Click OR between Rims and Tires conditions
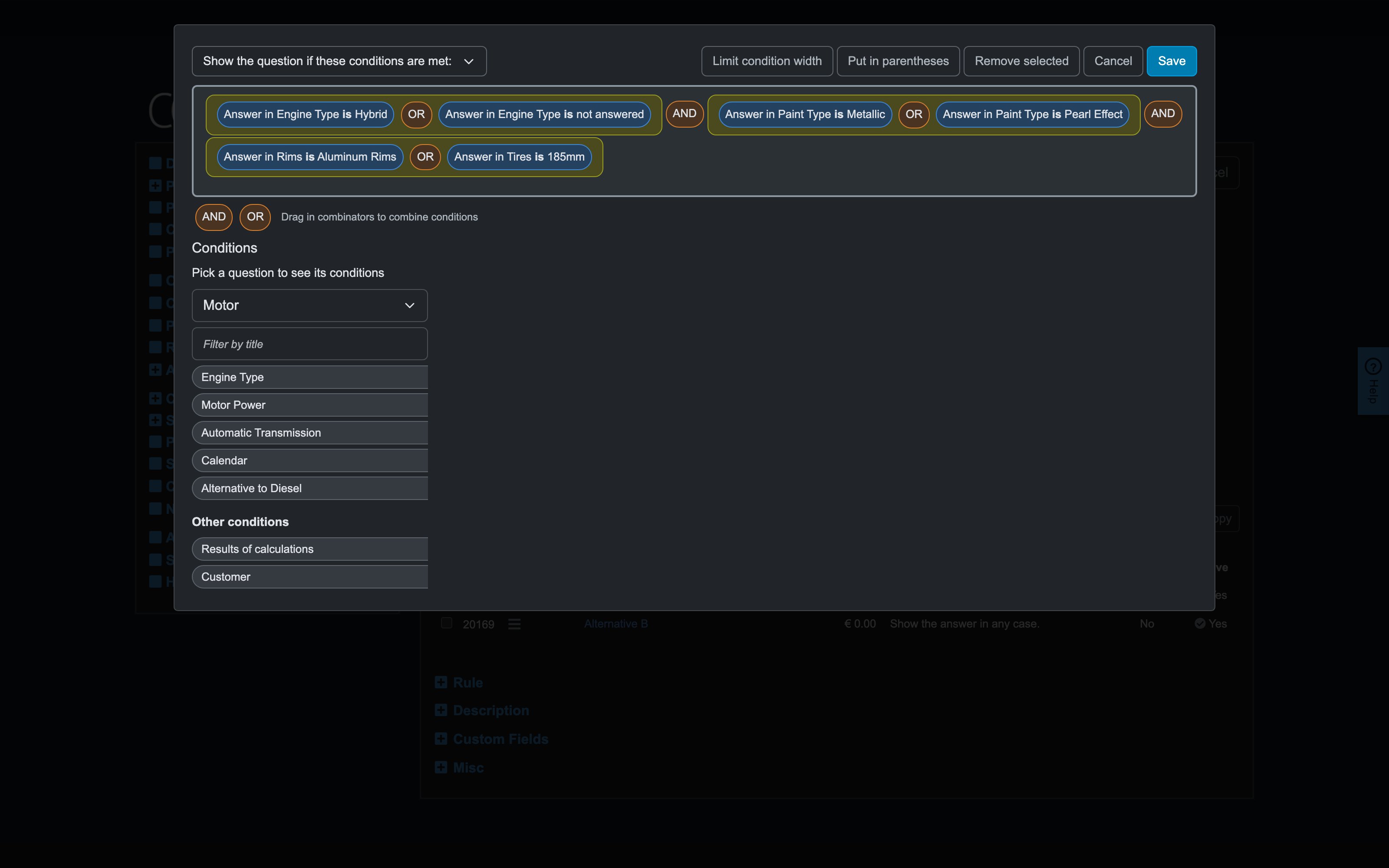This screenshot has width=1389, height=868. click(x=425, y=157)
